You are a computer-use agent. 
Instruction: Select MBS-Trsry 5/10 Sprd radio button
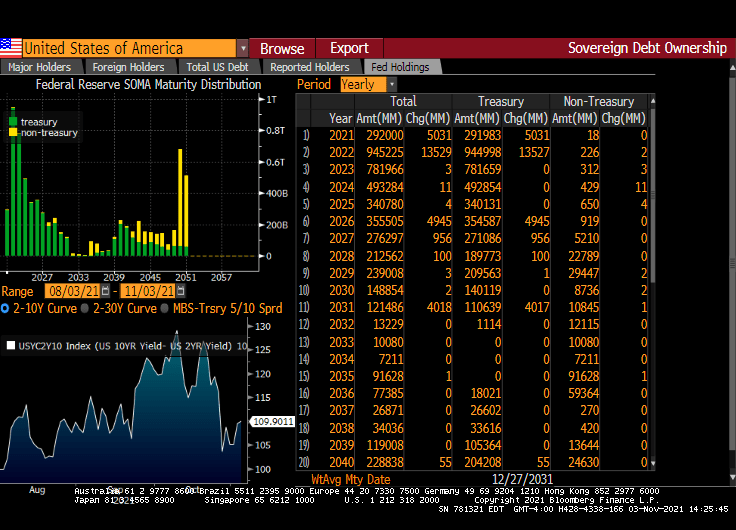pyautogui.click(x=166, y=308)
